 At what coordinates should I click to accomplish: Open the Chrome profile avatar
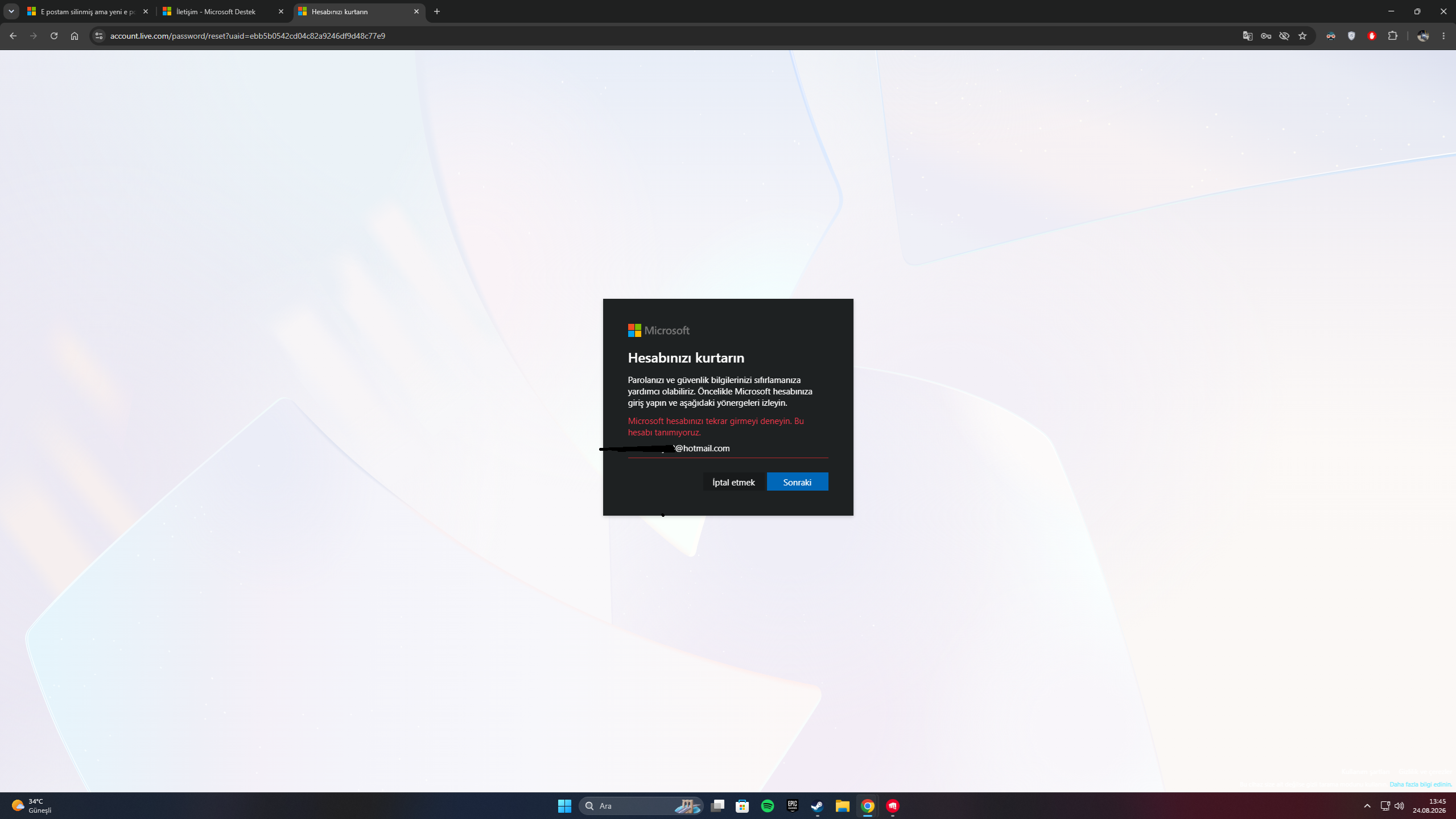coord(1423,36)
